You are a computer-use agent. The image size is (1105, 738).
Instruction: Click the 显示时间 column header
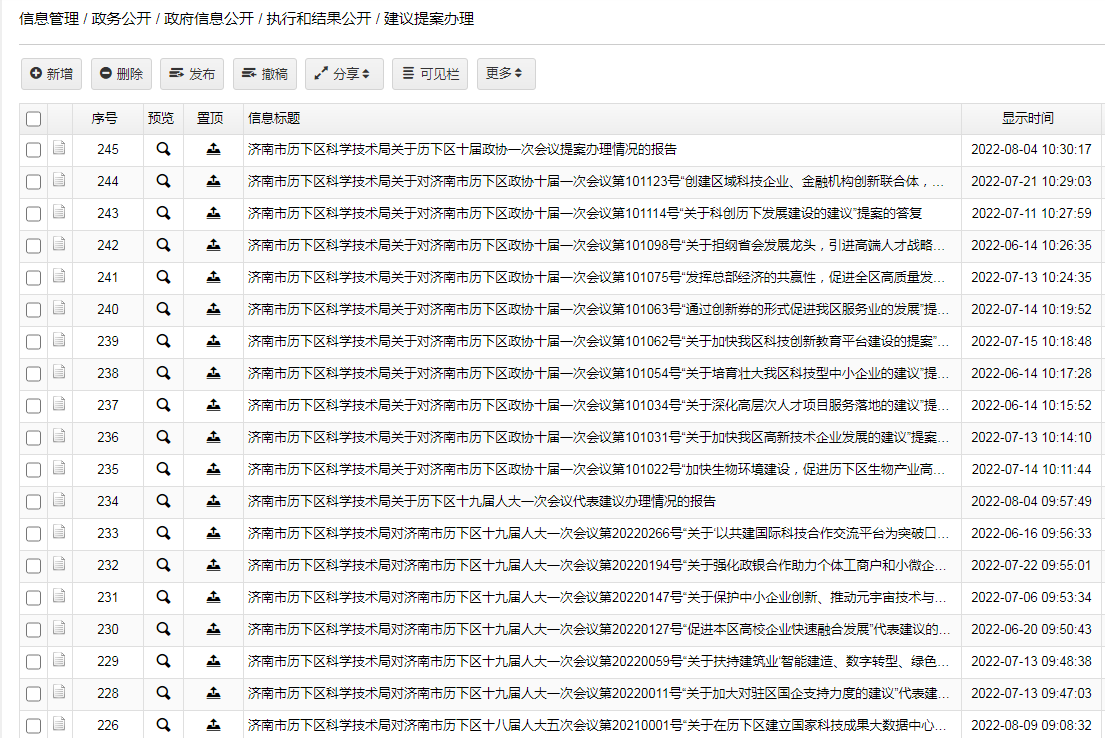coord(1030,117)
